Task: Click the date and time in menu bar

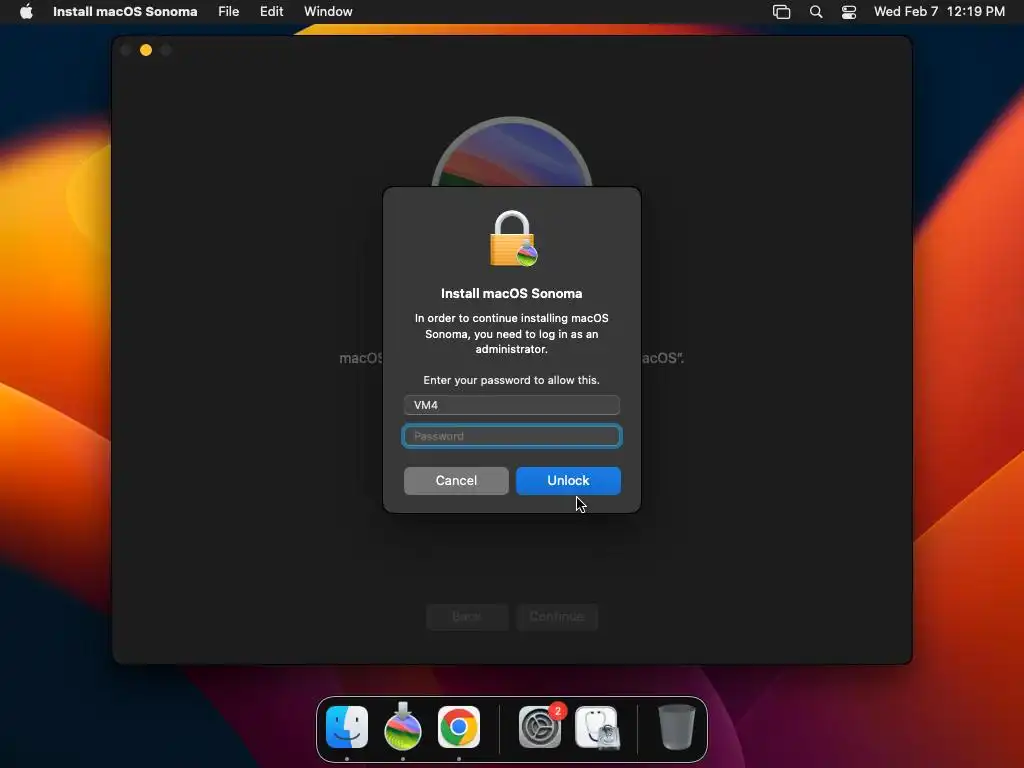Action: 939,11
